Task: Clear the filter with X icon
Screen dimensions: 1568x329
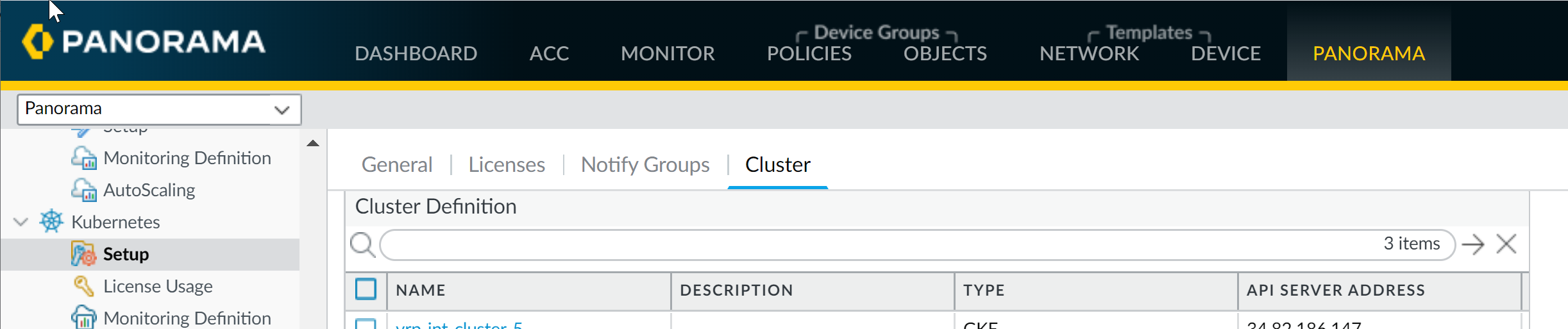Action: [1506, 244]
